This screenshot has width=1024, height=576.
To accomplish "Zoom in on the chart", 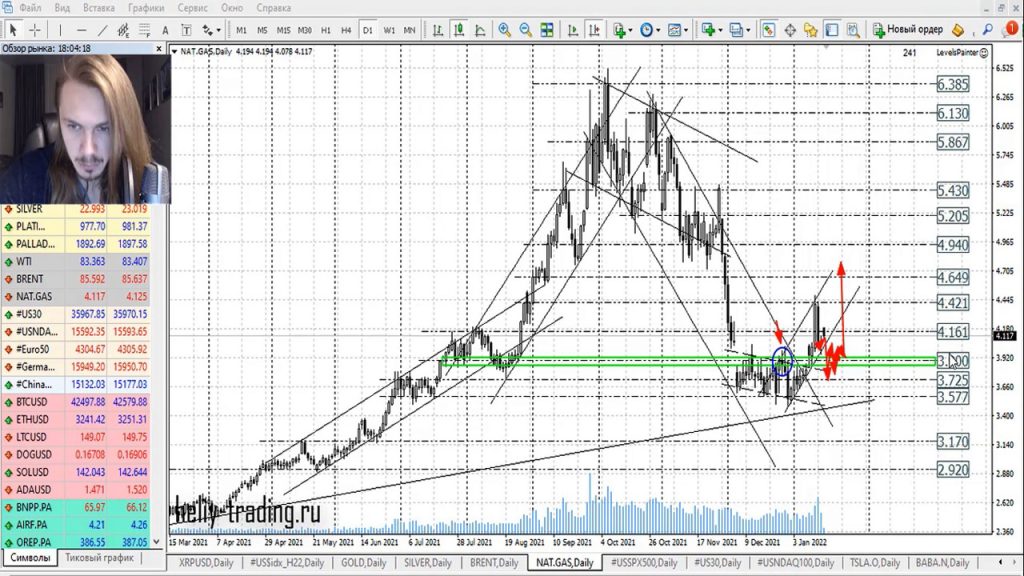I will tap(505, 30).
